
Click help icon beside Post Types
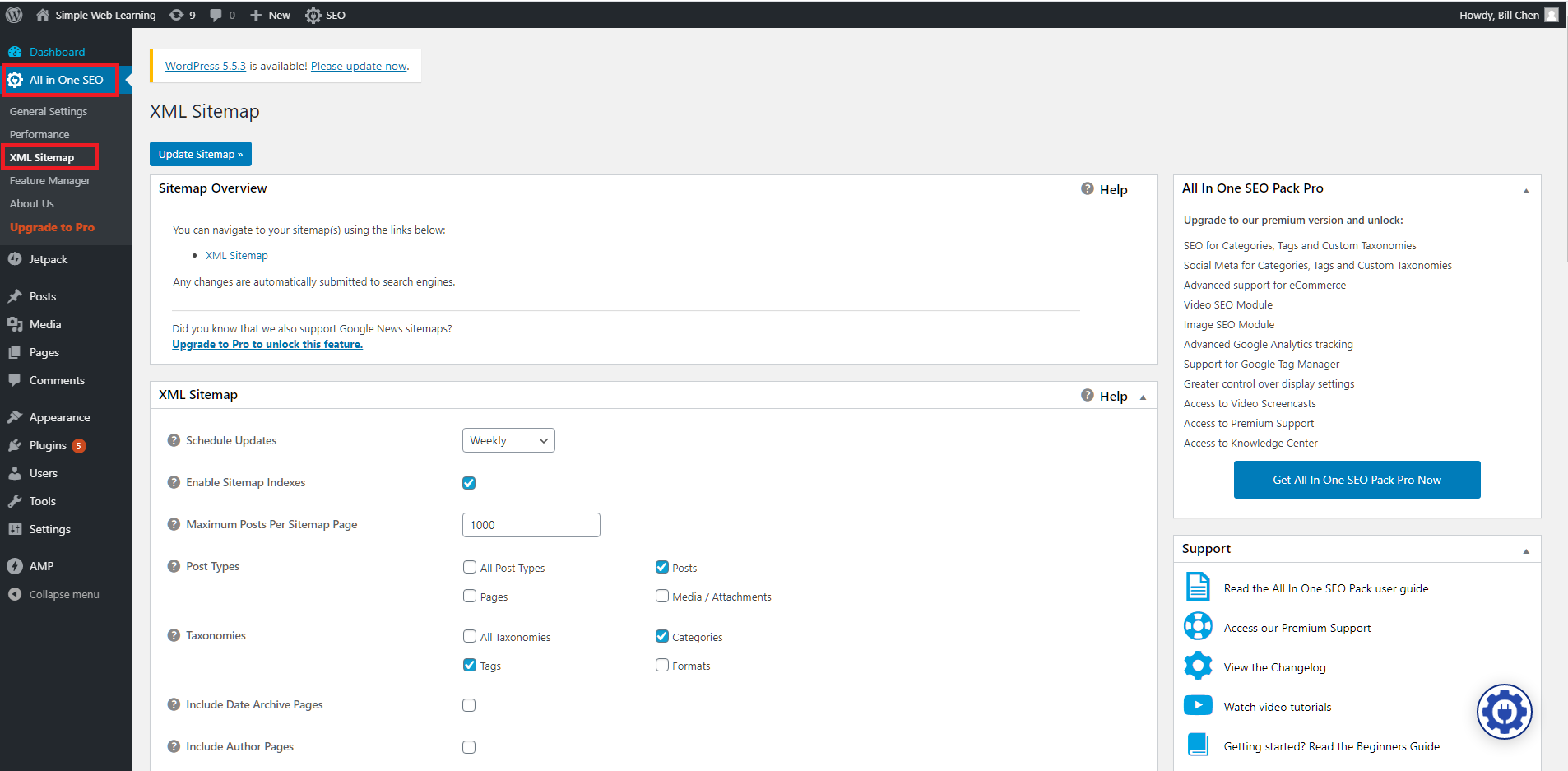[x=174, y=566]
